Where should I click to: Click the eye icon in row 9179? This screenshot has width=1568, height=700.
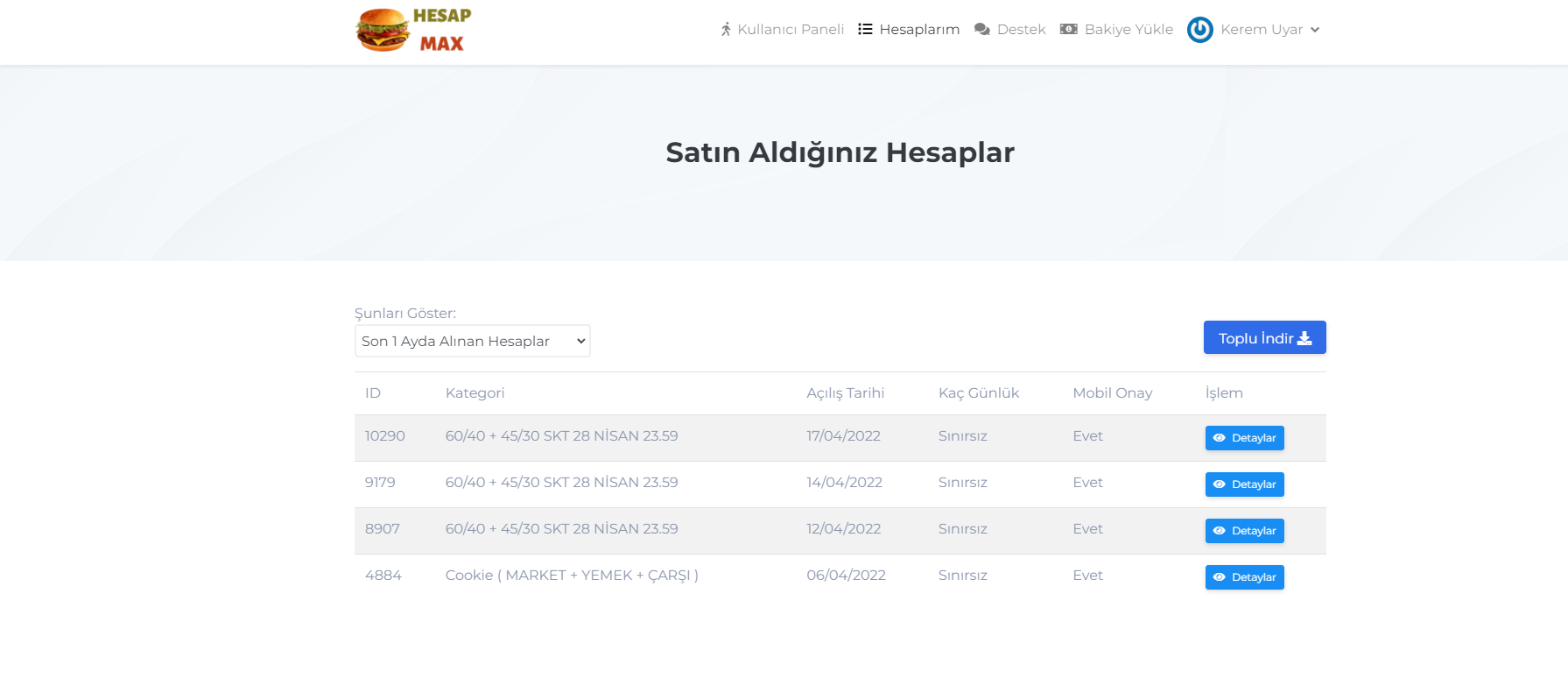1219,484
